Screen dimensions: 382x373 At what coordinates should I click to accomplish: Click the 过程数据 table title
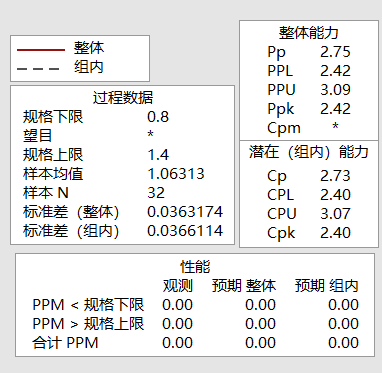[x=123, y=98]
